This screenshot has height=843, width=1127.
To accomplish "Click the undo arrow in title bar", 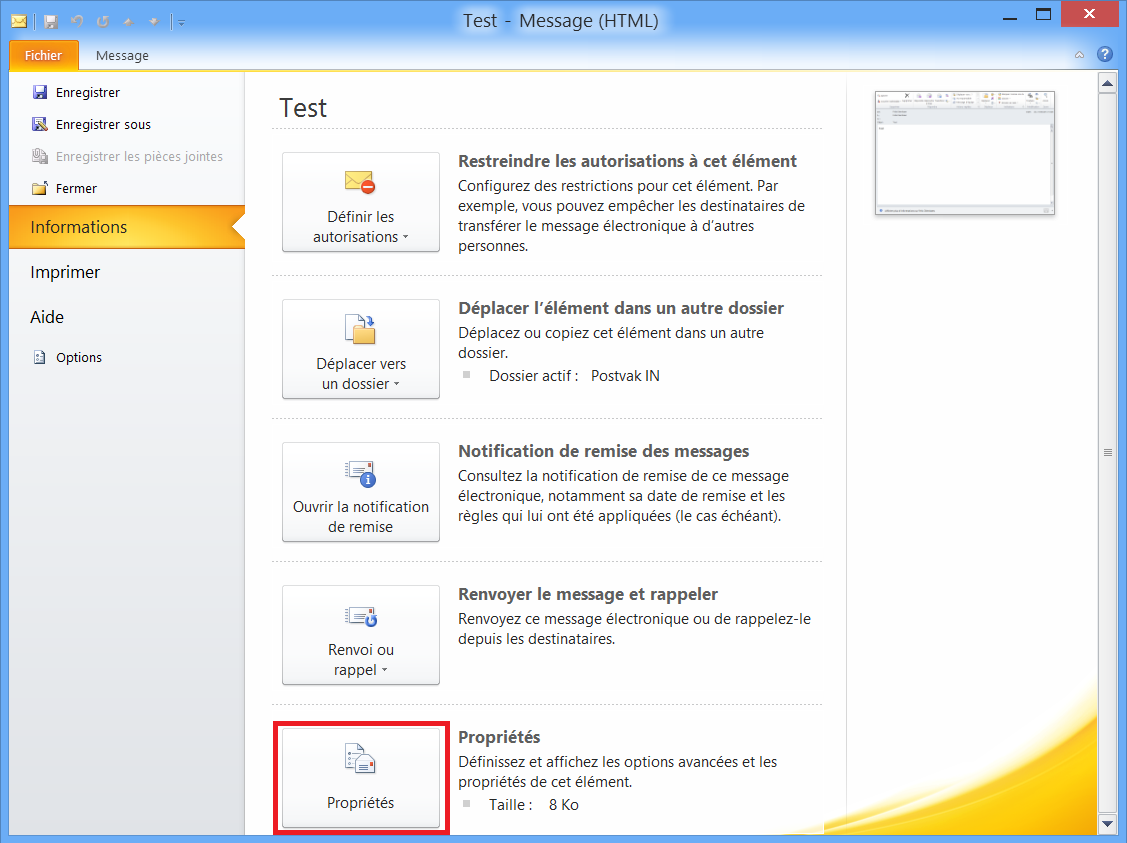I will click(x=77, y=21).
